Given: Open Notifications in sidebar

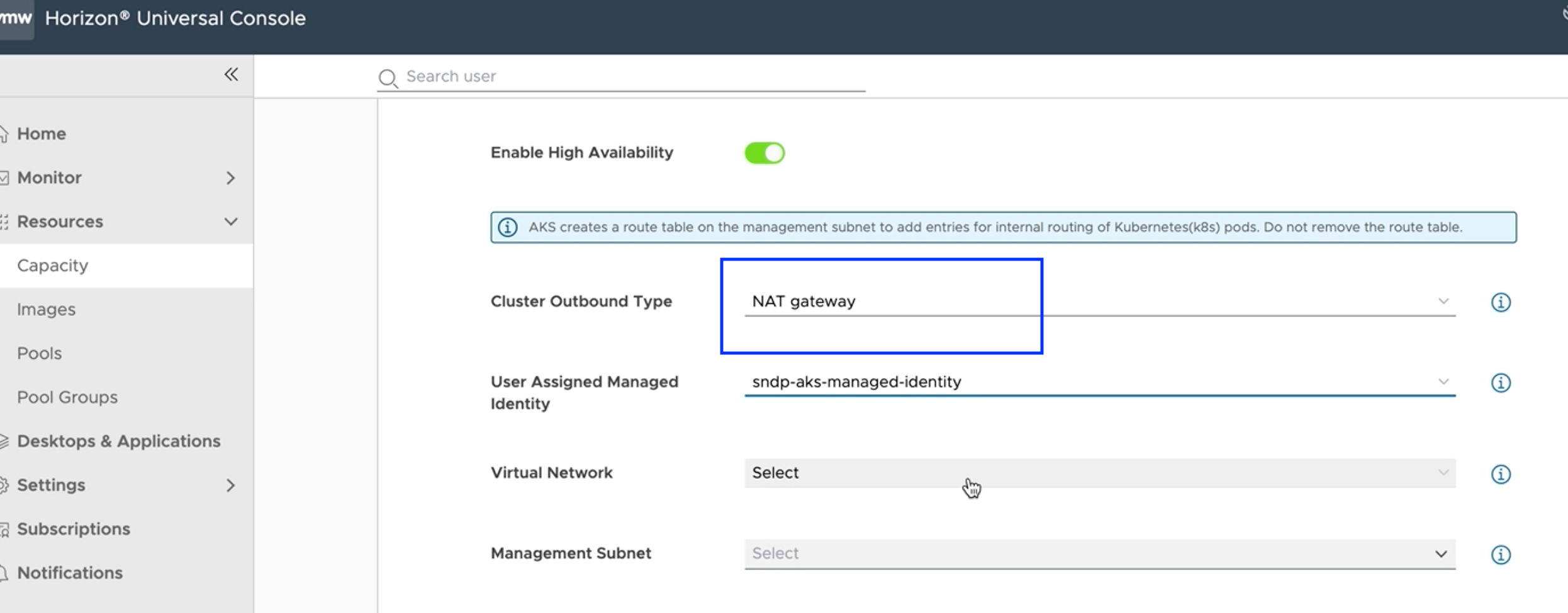Looking at the screenshot, I should click(x=70, y=573).
